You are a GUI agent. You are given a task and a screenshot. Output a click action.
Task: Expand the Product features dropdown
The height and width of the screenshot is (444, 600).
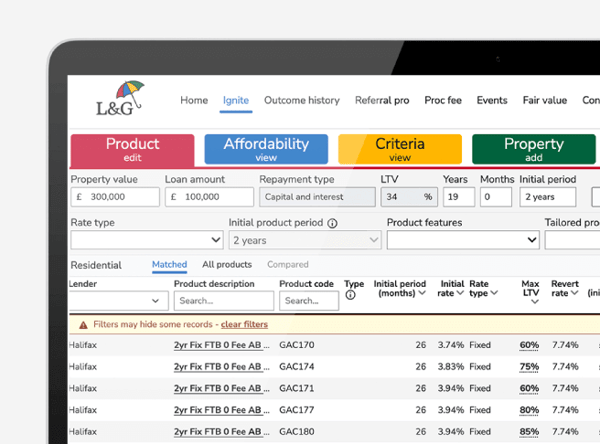pyautogui.click(x=462, y=241)
